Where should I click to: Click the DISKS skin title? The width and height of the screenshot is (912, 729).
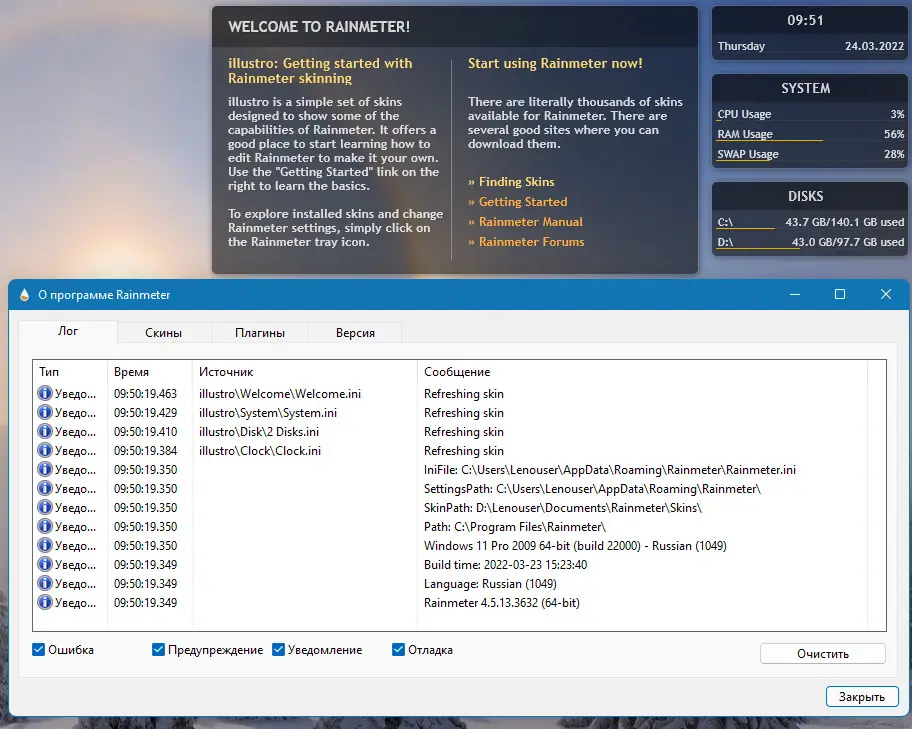806,197
